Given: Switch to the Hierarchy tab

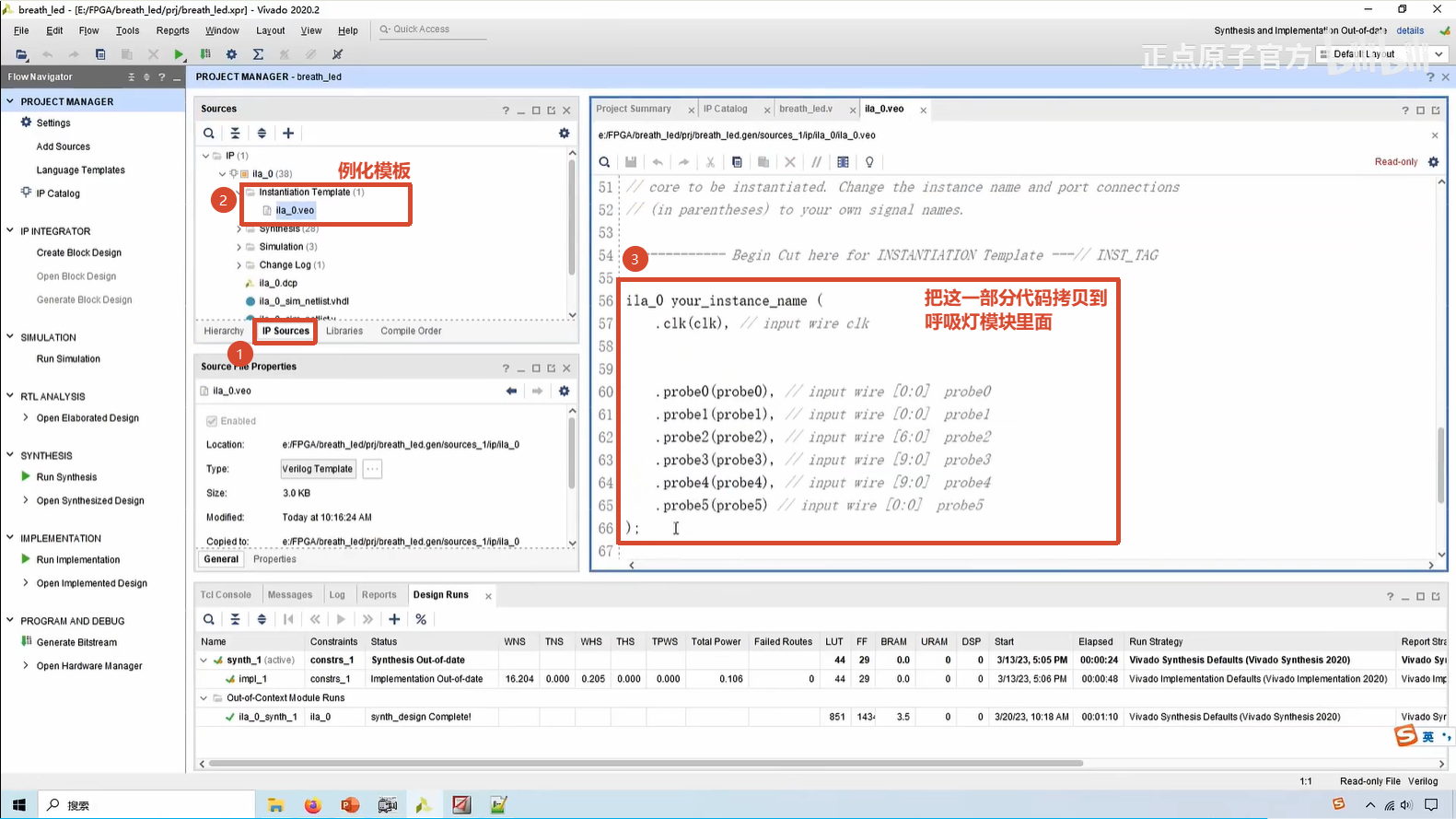Looking at the screenshot, I should (224, 331).
